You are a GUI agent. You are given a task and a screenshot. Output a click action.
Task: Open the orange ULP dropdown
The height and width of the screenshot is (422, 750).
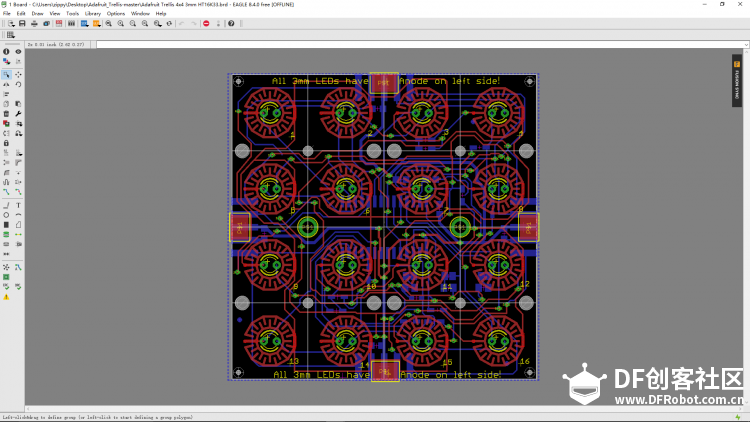(x=97, y=23)
